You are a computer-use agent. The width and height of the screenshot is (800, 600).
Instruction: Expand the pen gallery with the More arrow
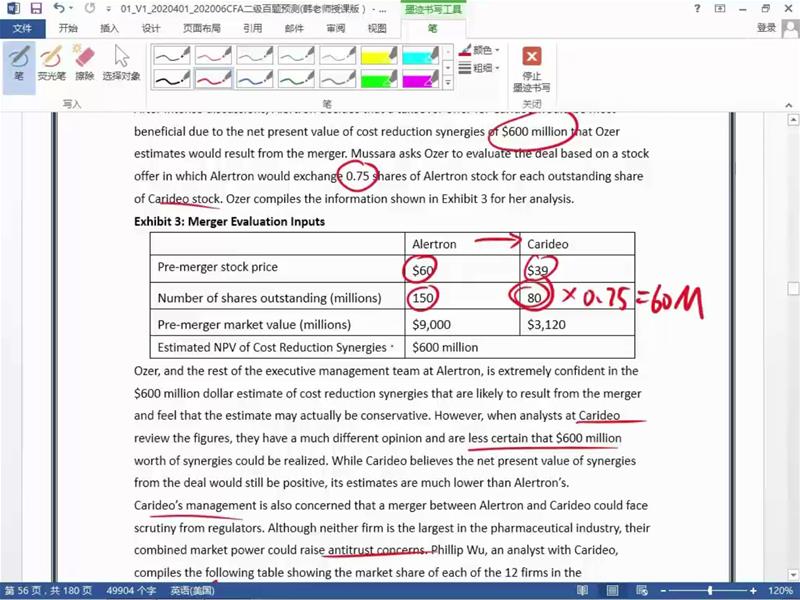447,83
